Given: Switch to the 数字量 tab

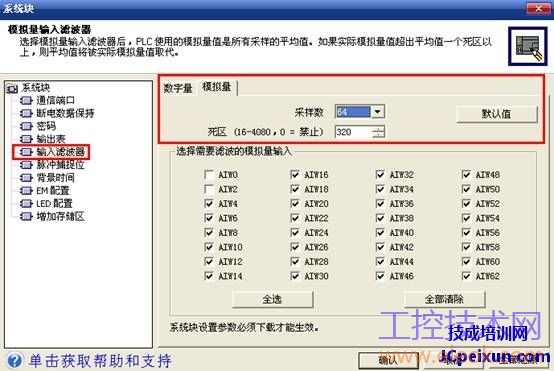Looking at the screenshot, I should pyautogui.click(x=178, y=88).
